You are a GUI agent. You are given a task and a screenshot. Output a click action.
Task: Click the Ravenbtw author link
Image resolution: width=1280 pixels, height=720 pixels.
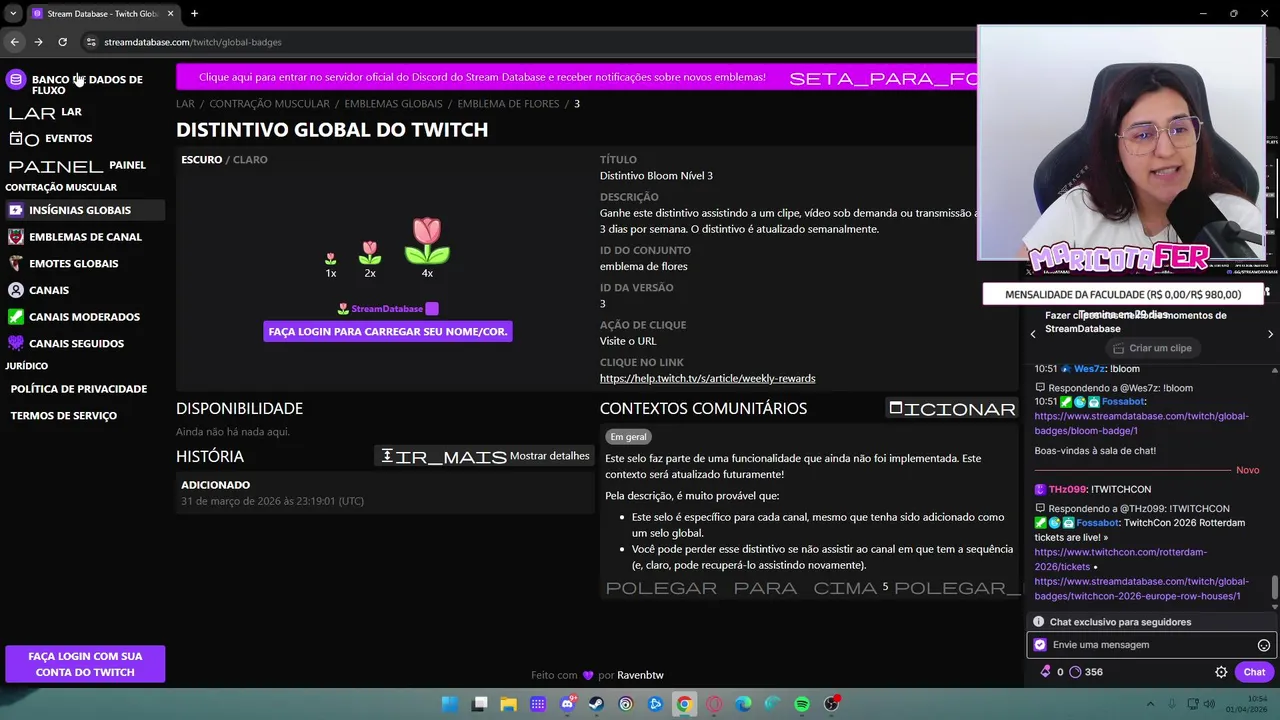[x=640, y=675]
